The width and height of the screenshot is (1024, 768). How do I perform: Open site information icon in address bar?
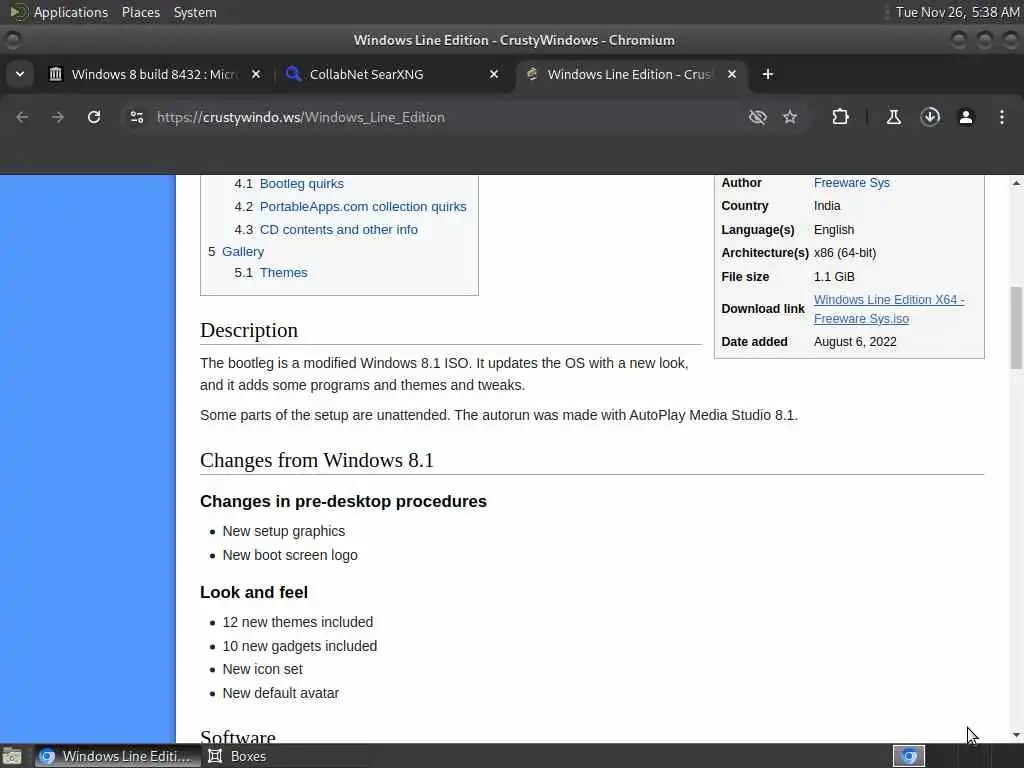tap(136, 117)
